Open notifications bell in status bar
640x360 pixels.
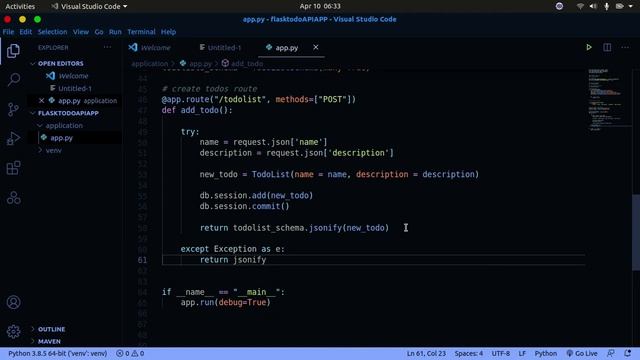[627, 353]
